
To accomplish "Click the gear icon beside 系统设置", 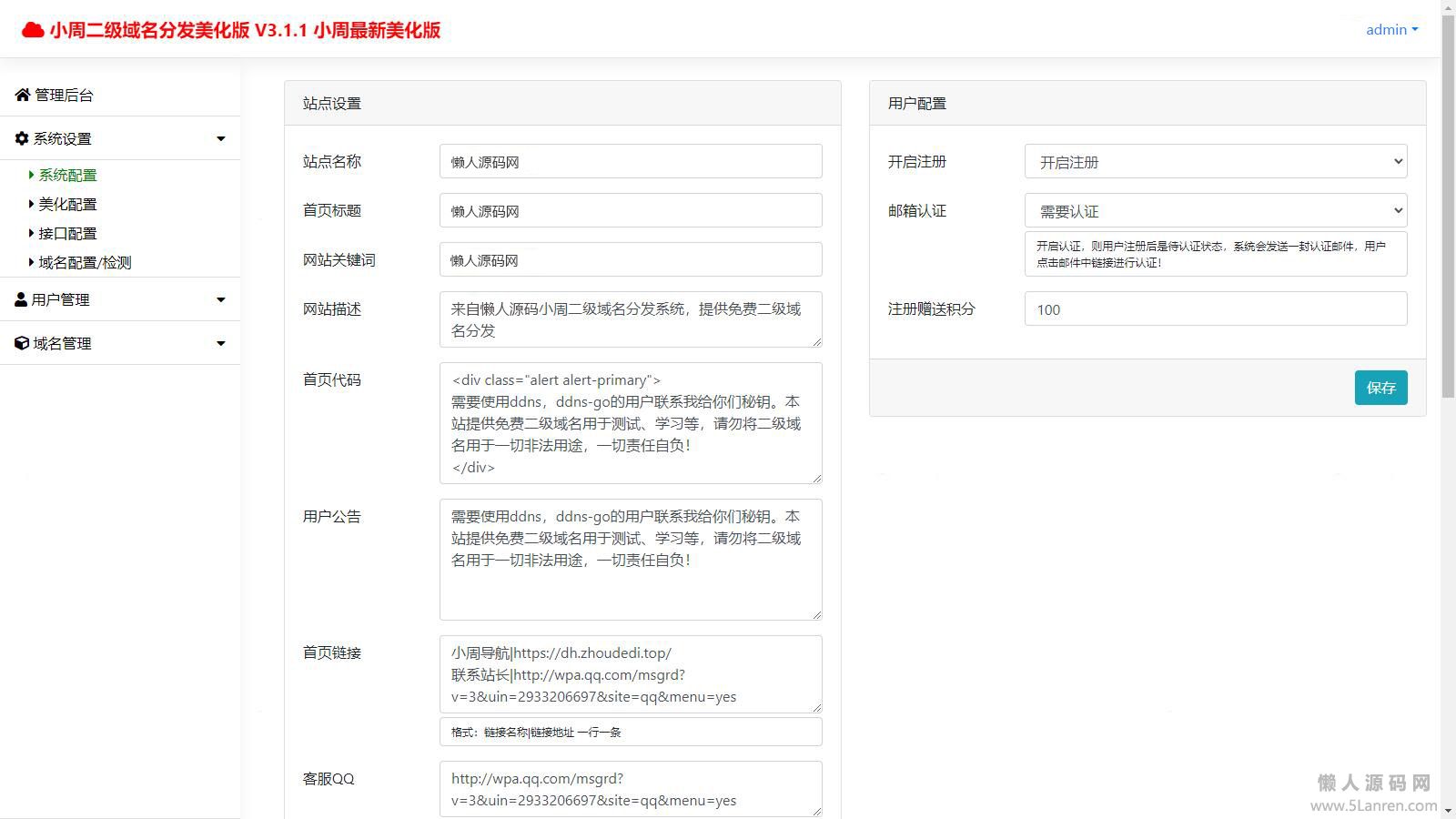I will click(22, 138).
